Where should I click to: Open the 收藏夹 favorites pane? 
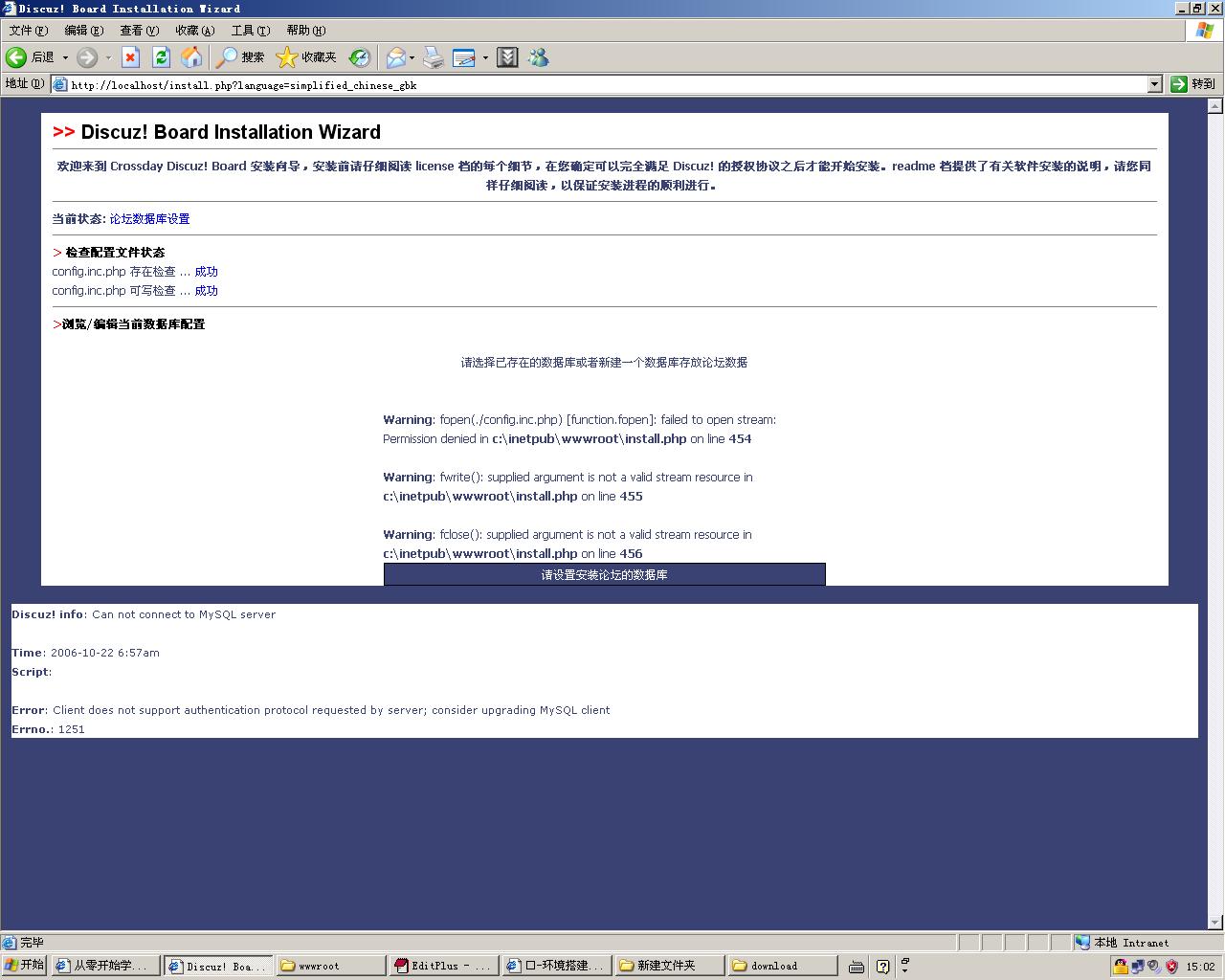coord(306,57)
